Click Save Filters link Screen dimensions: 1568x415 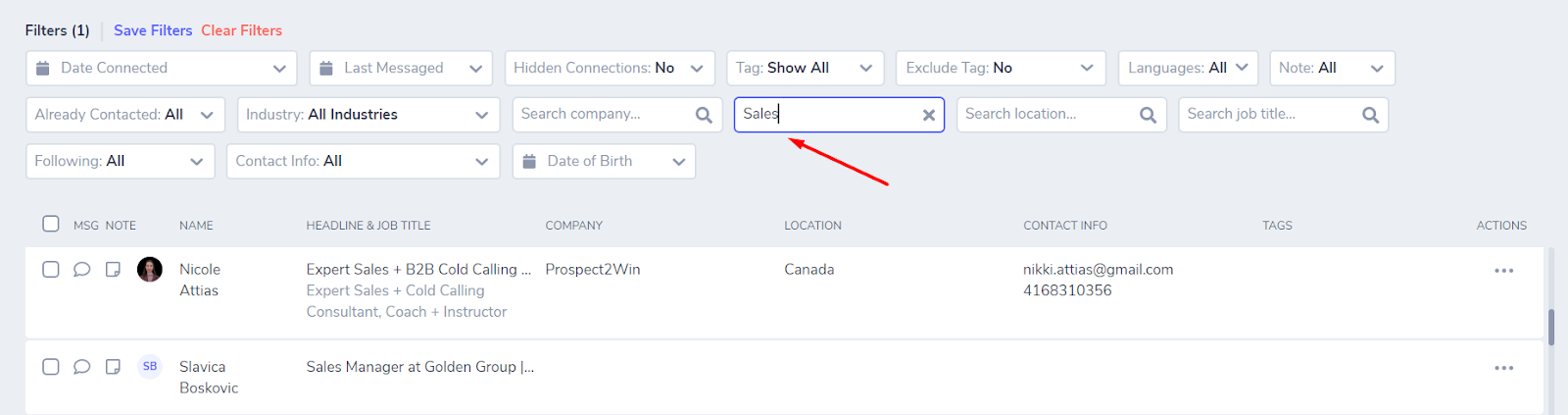(153, 30)
